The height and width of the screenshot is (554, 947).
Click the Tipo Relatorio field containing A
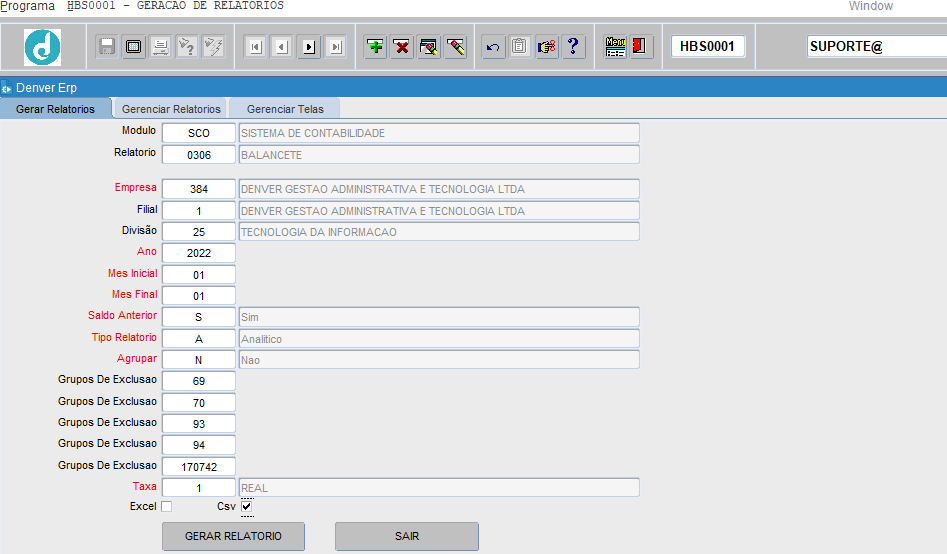point(199,339)
